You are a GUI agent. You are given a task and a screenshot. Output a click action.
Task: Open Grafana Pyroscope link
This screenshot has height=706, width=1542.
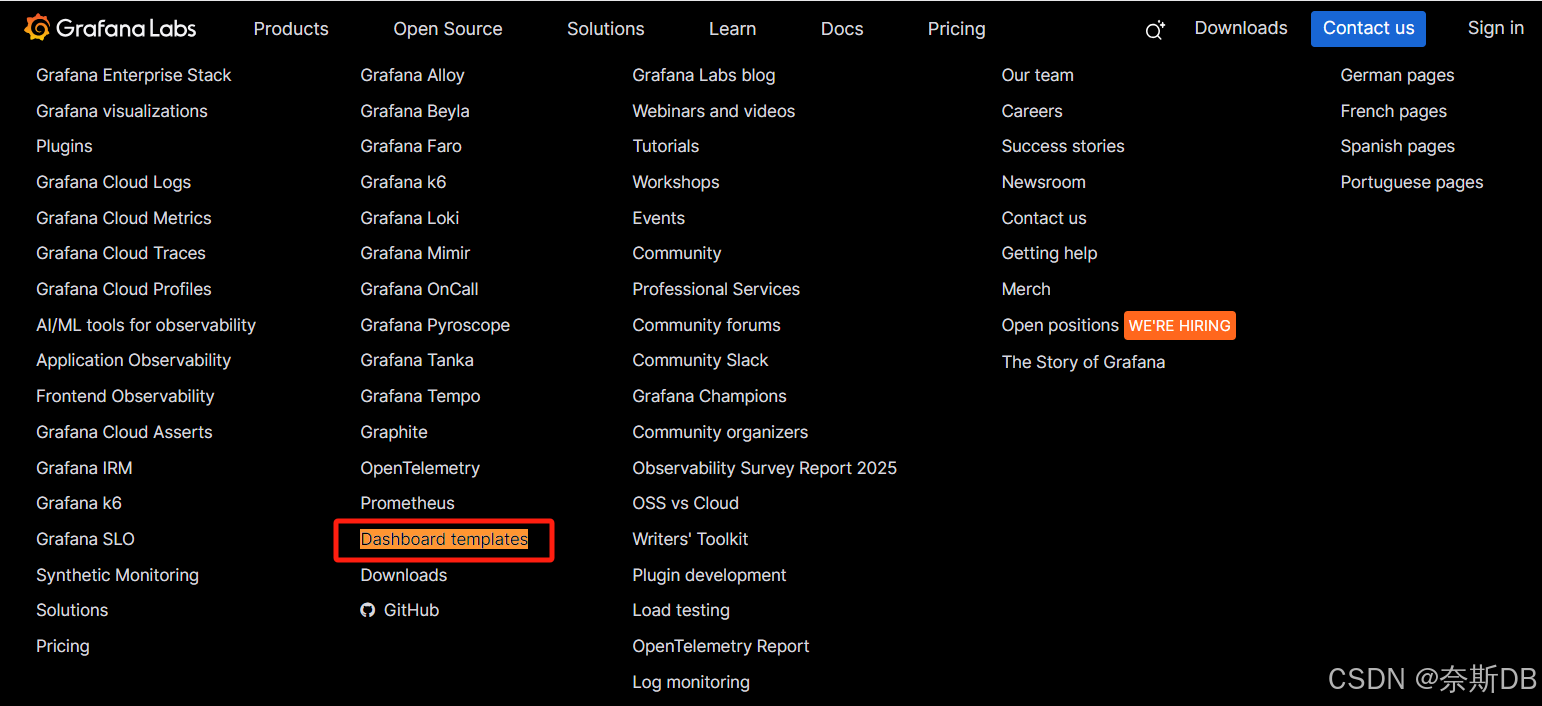pos(435,325)
